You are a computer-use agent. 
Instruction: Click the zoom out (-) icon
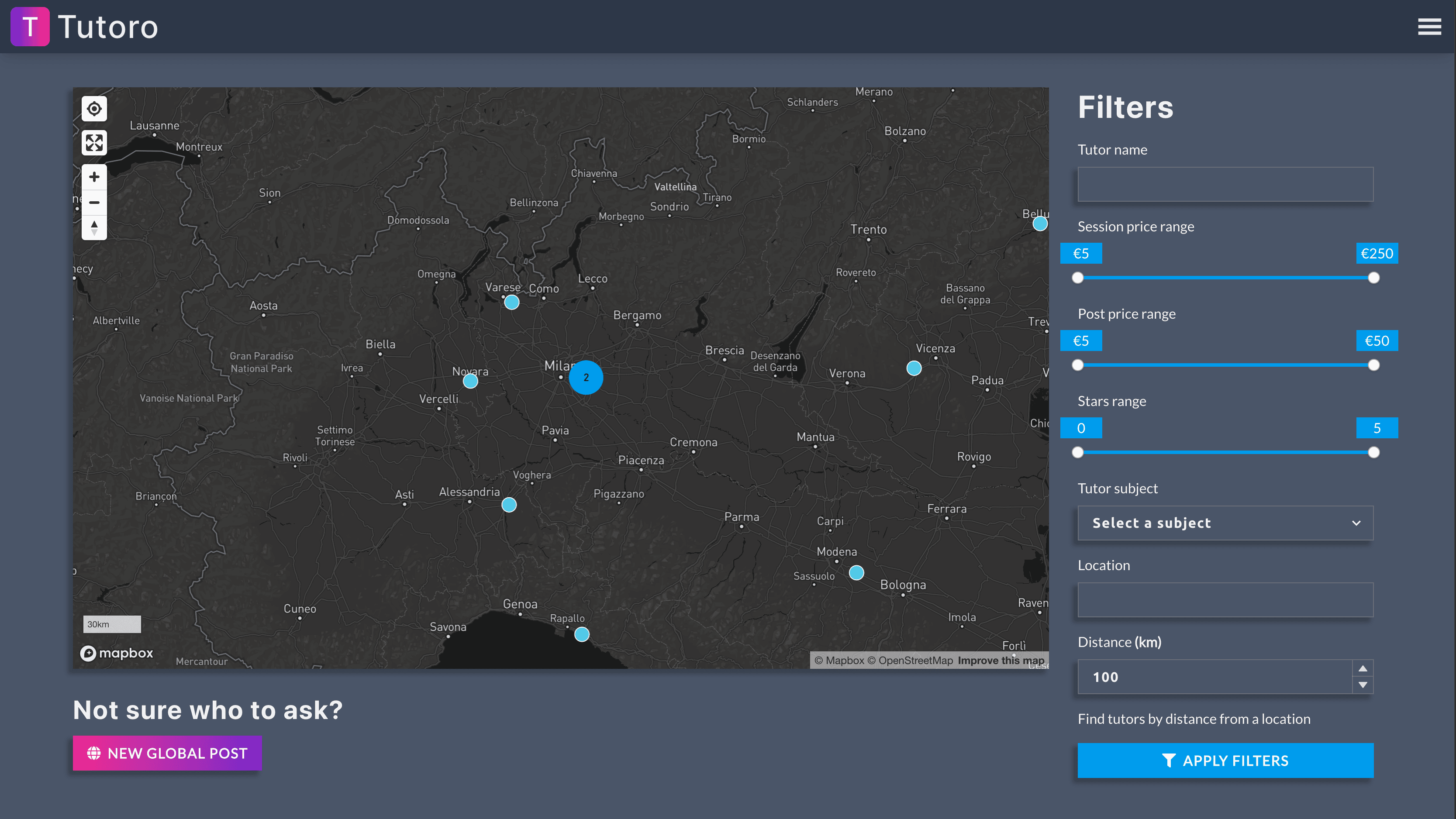[x=94, y=201]
